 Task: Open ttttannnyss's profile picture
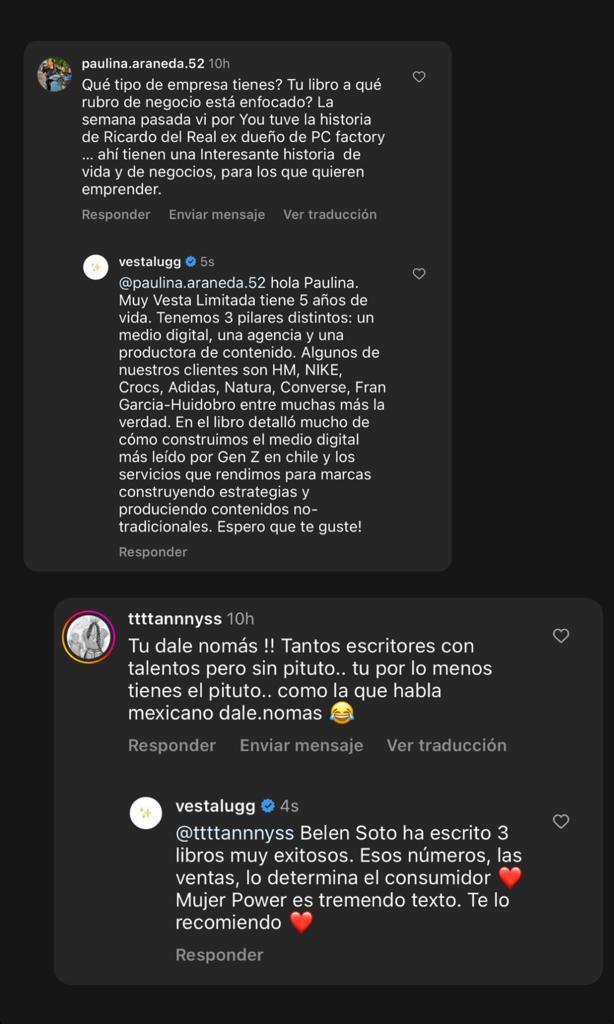[90, 632]
